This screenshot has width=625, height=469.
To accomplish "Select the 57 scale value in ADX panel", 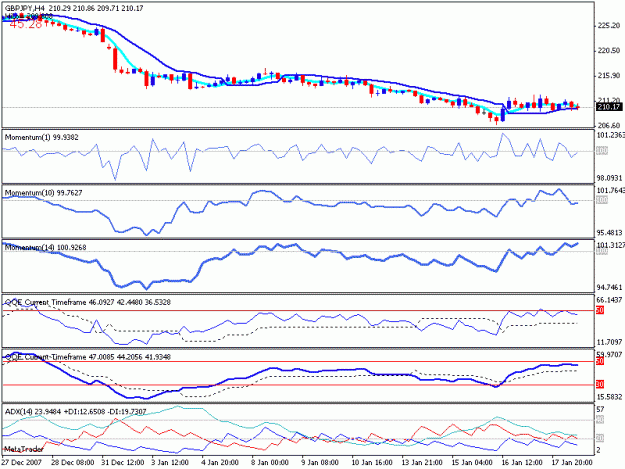I will (x=600, y=409).
